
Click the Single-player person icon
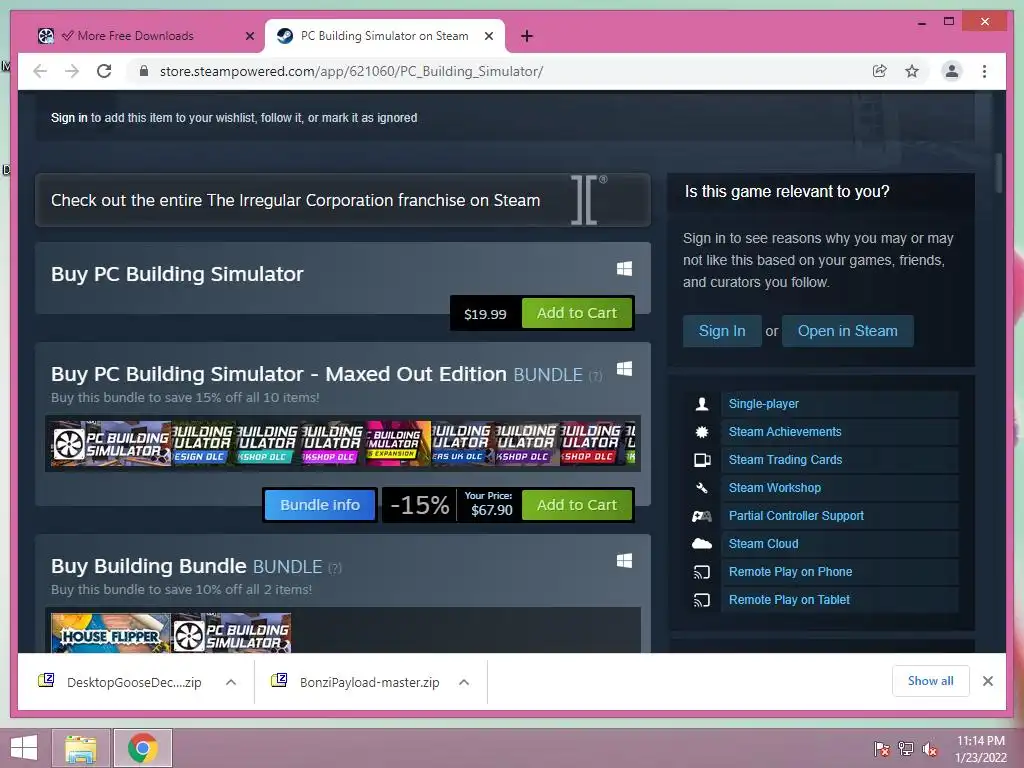(702, 404)
